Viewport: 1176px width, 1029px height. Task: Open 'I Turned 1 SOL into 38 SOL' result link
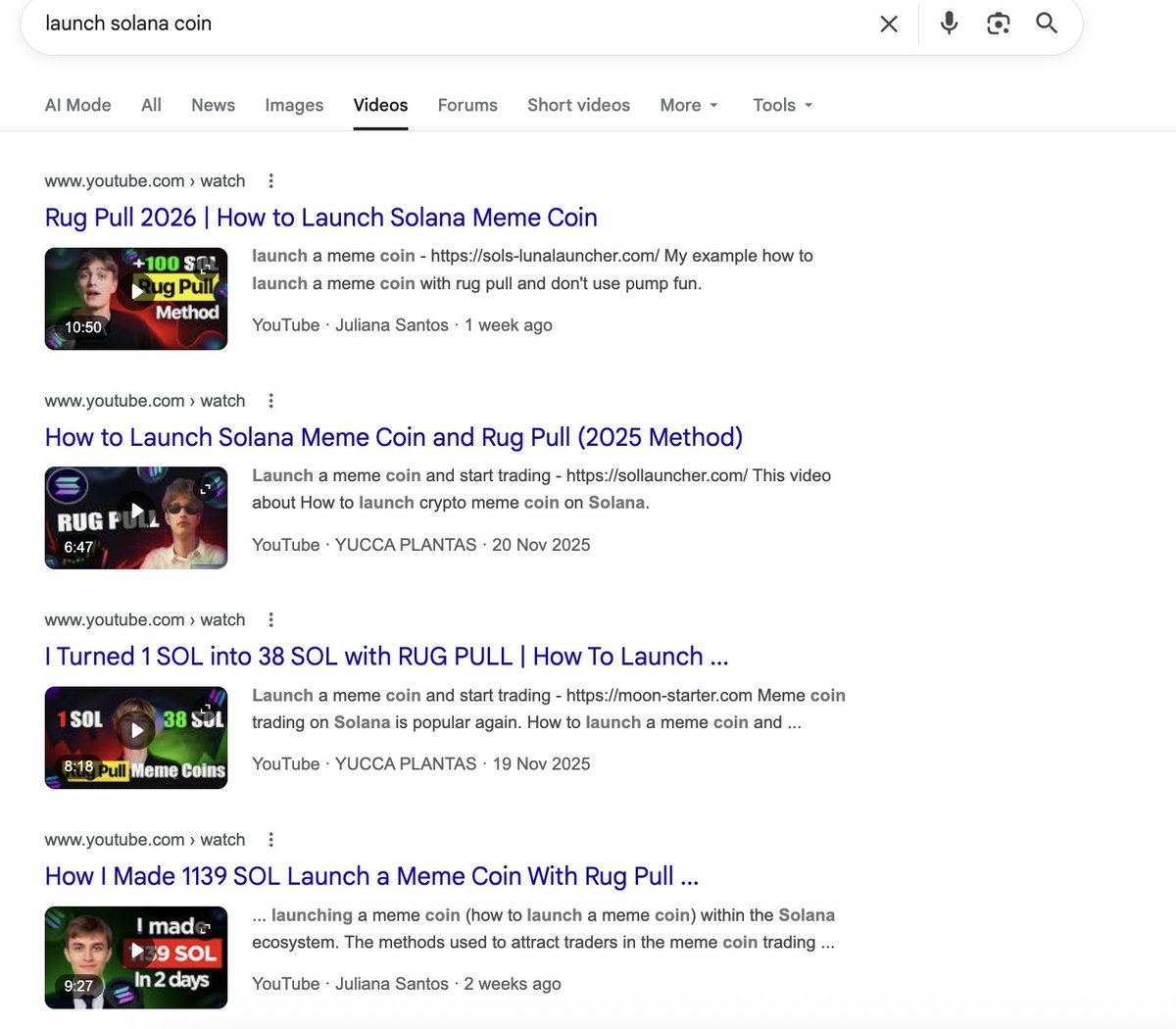pyautogui.click(x=387, y=657)
